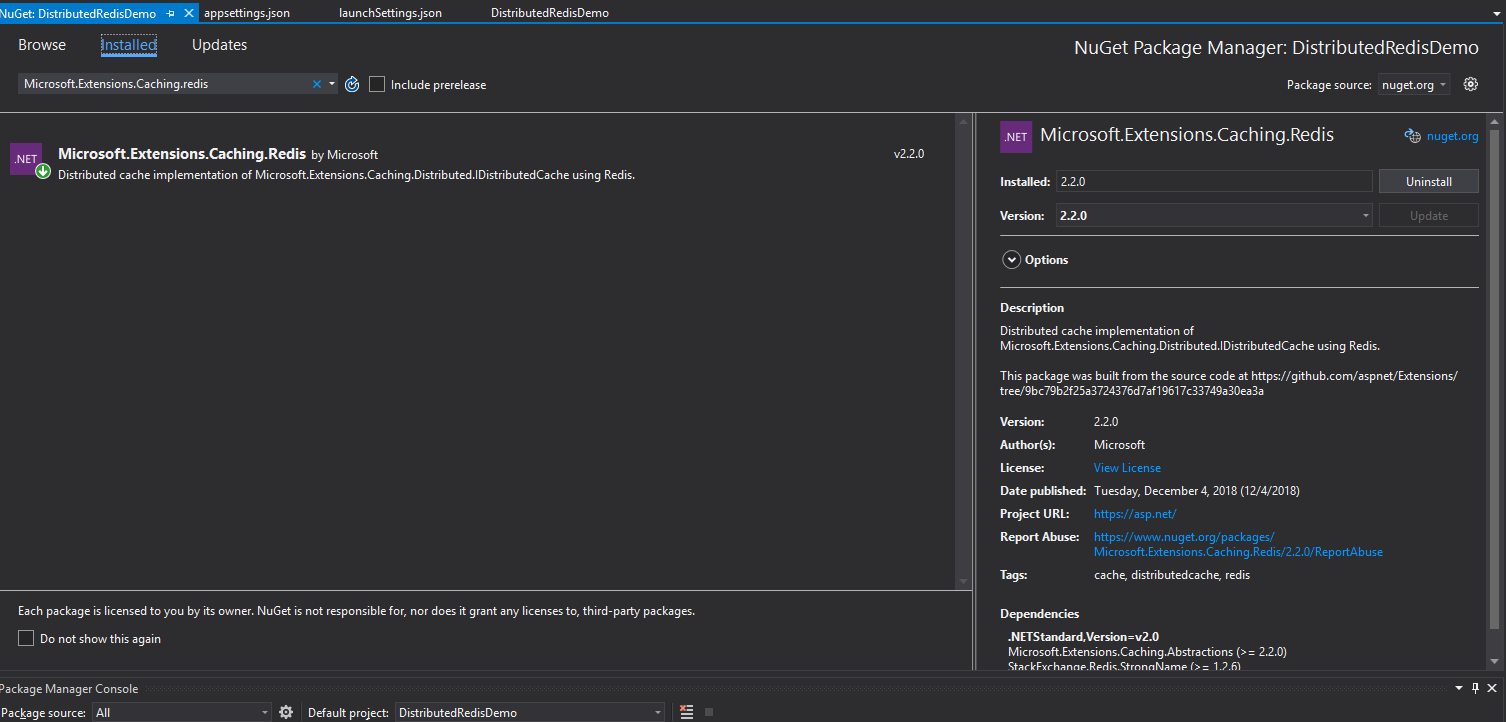1506x722 pixels.
Task: Click the .NET logo in the details pane
Action: (x=1016, y=137)
